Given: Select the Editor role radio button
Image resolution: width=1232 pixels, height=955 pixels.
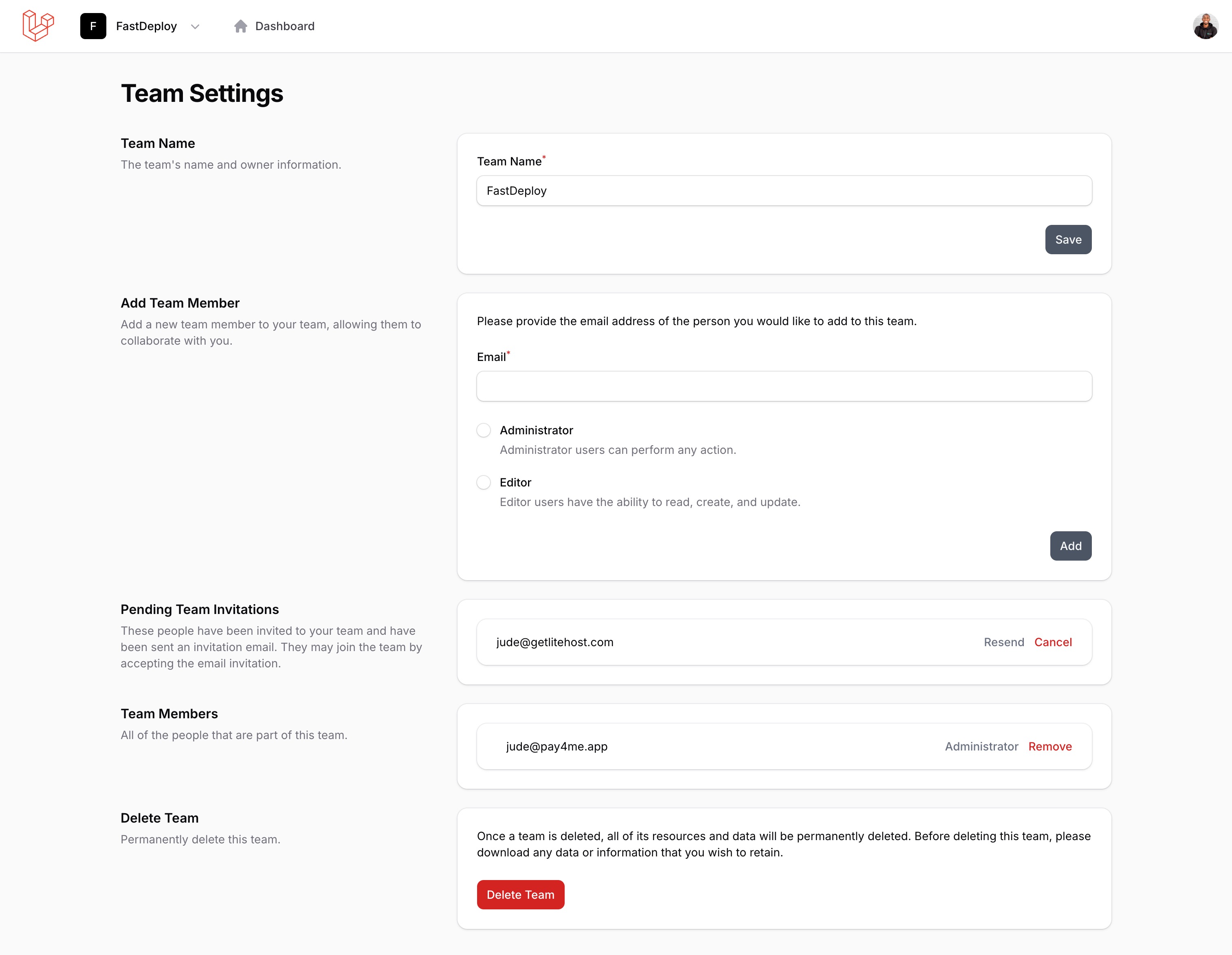Looking at the screenshot, I should coord(484,482).
